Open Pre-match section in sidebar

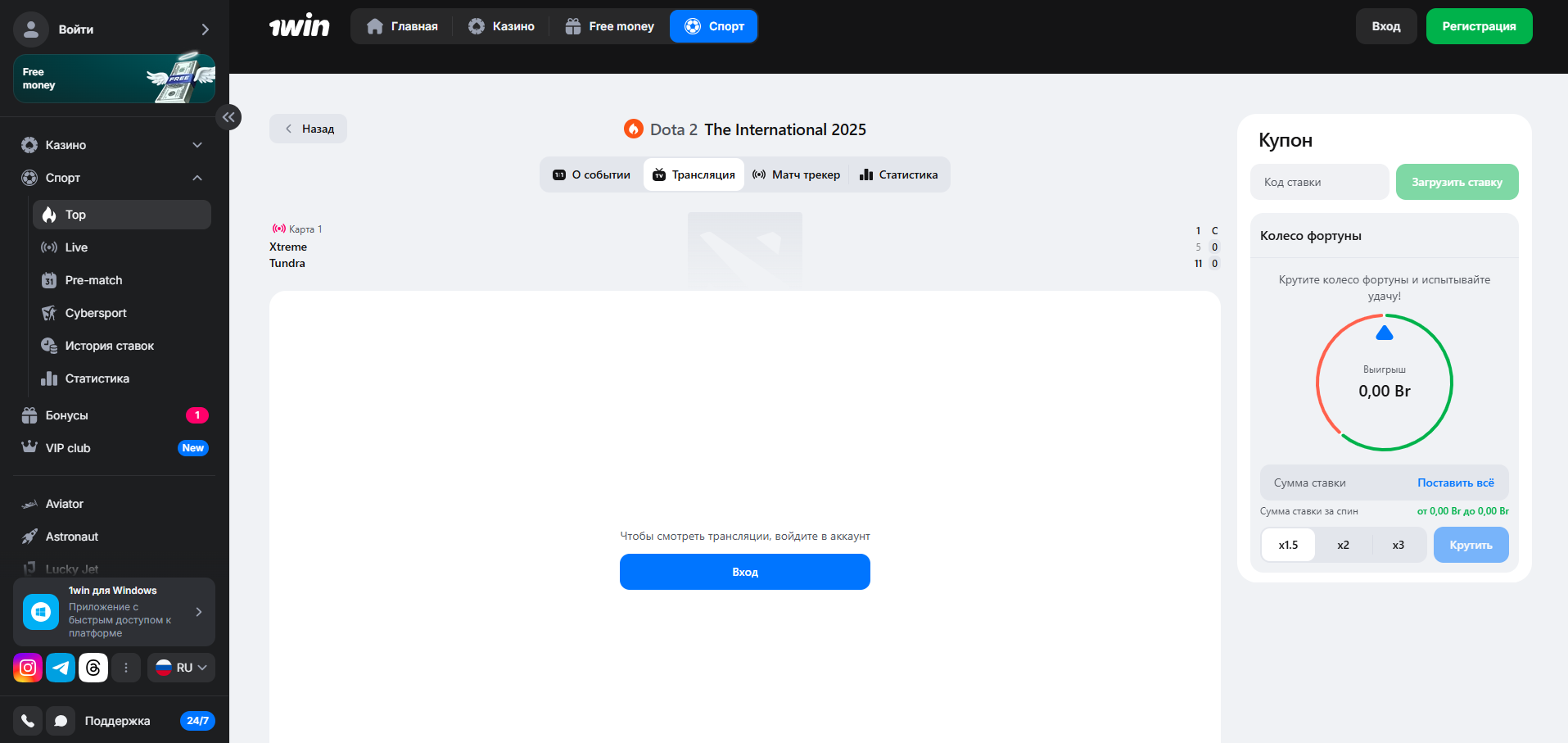[122, 280]
